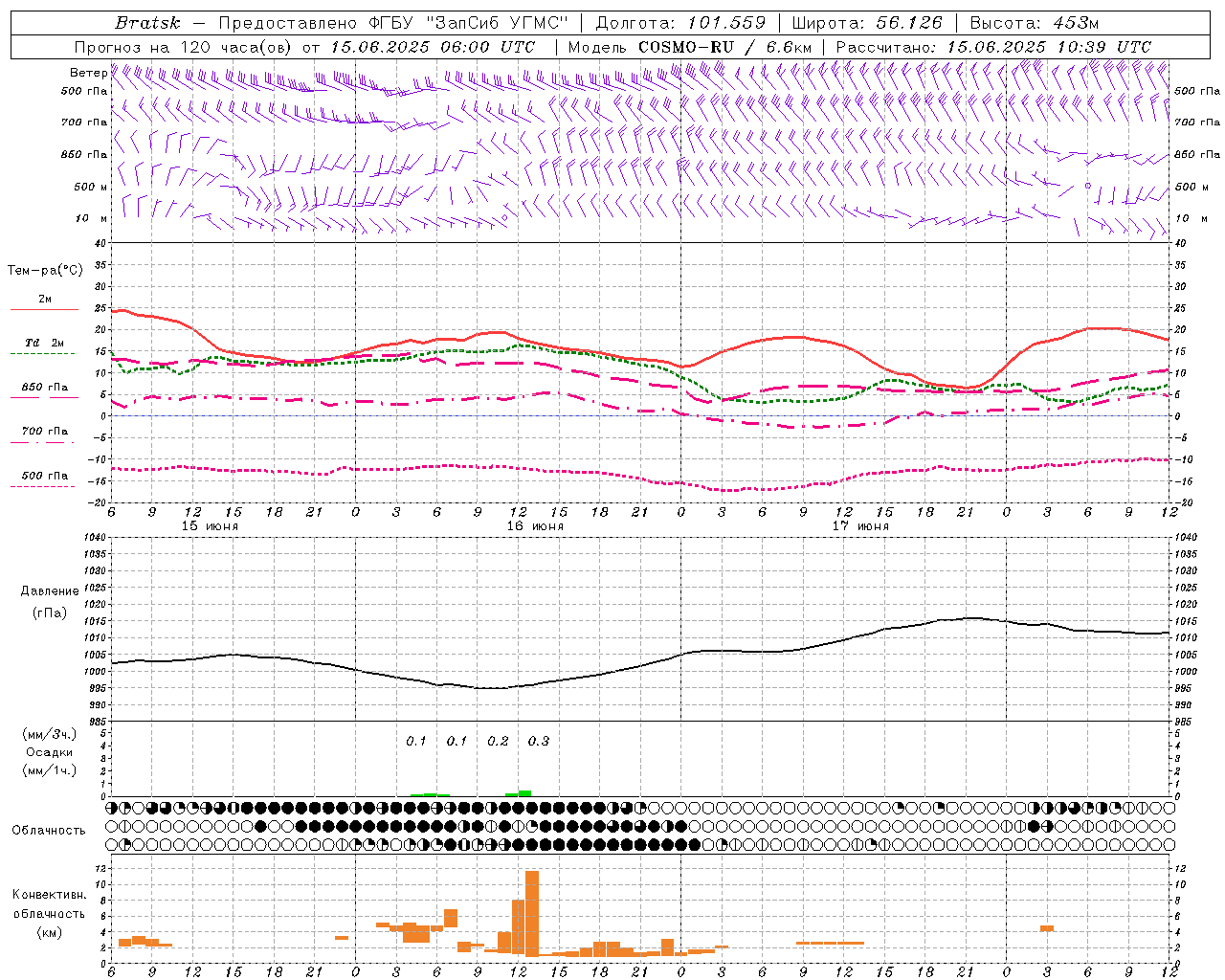This screenshot has height=980, width=1225.
Task: Click the dotted '500 гПа' temperature legend sample
Action: tap(43, 486)
